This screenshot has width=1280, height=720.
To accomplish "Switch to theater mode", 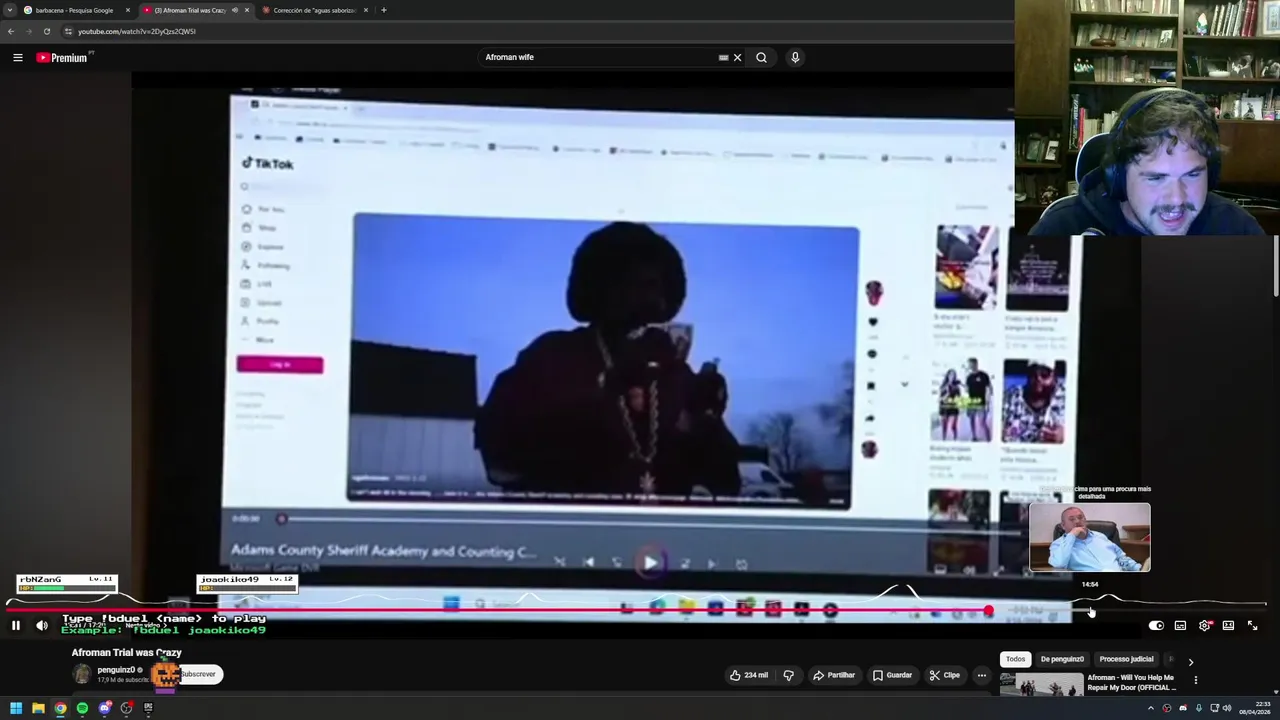I will tap(1228, 625).
